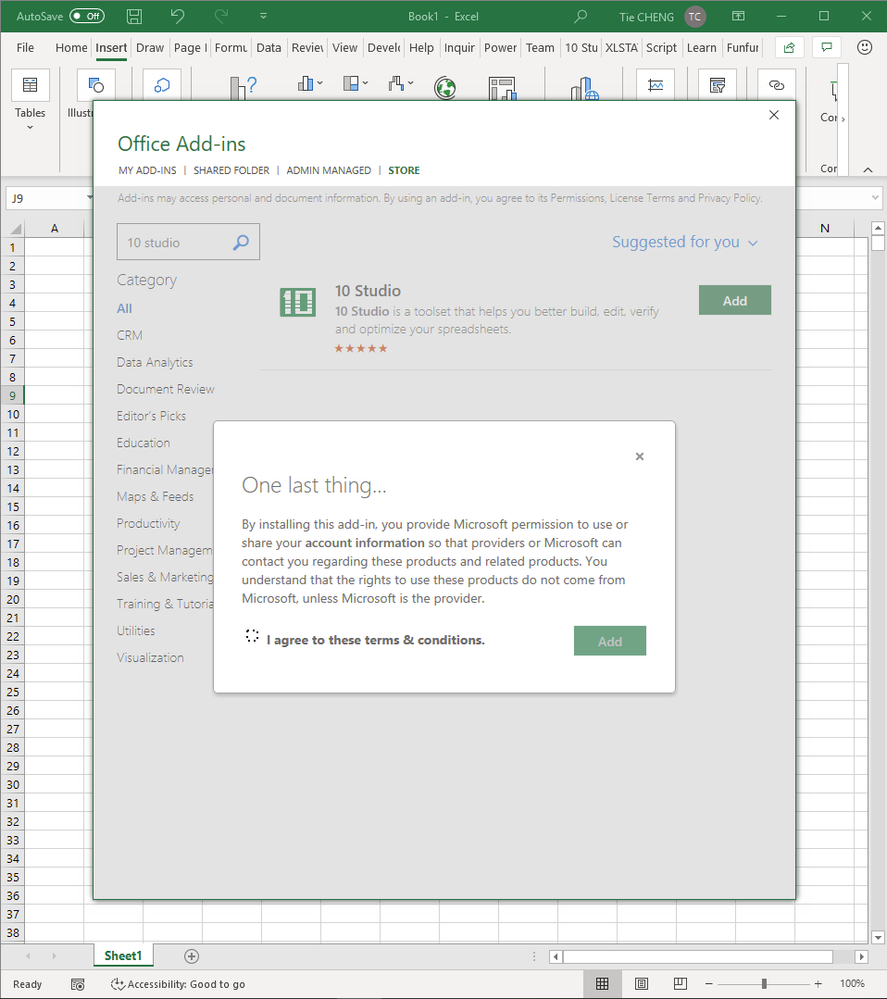Screen dimensions: 887x999
Task: Click the 10 Studio add-in logo
Action: point(298,302)
